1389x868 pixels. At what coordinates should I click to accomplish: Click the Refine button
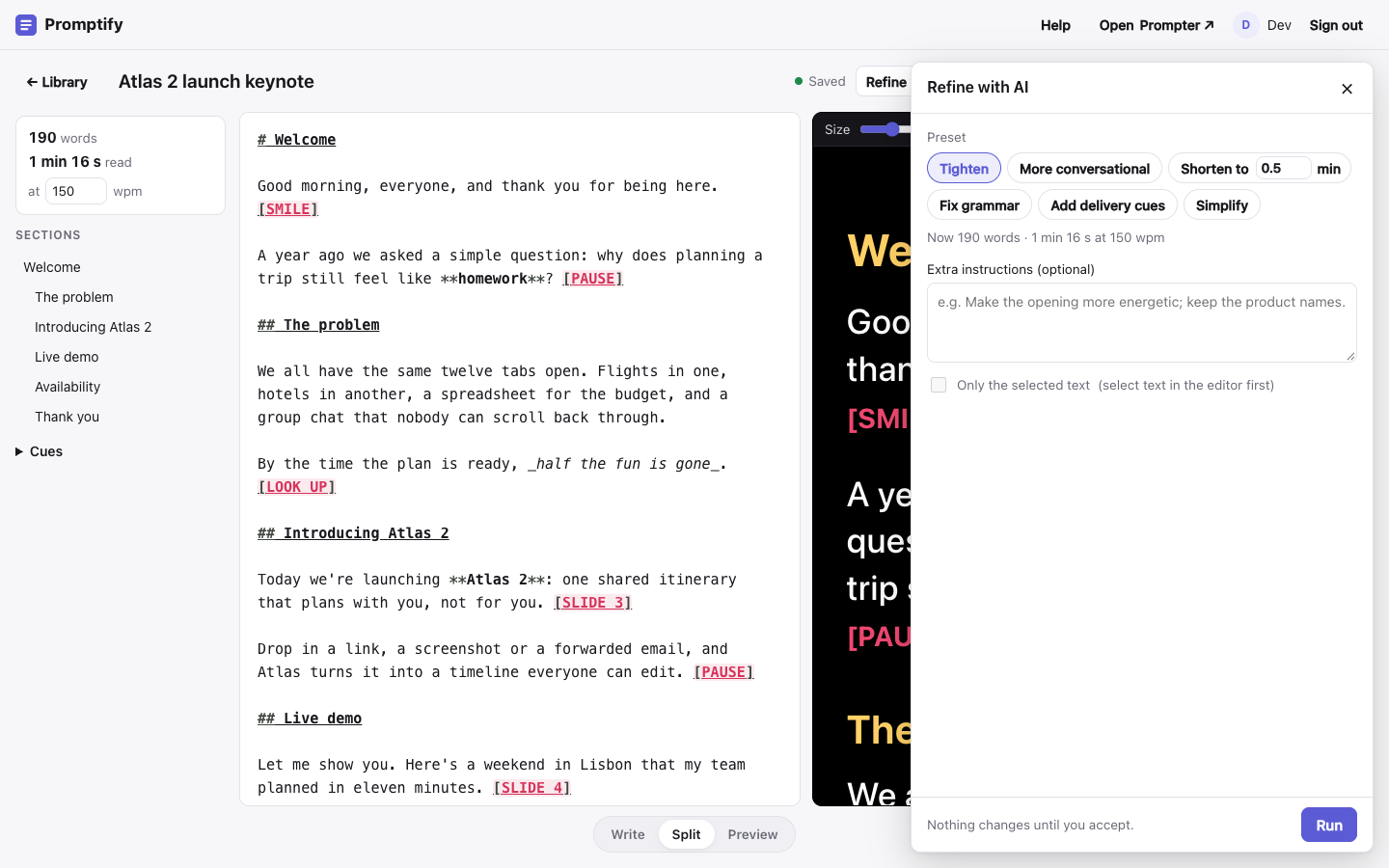(885, 82)
